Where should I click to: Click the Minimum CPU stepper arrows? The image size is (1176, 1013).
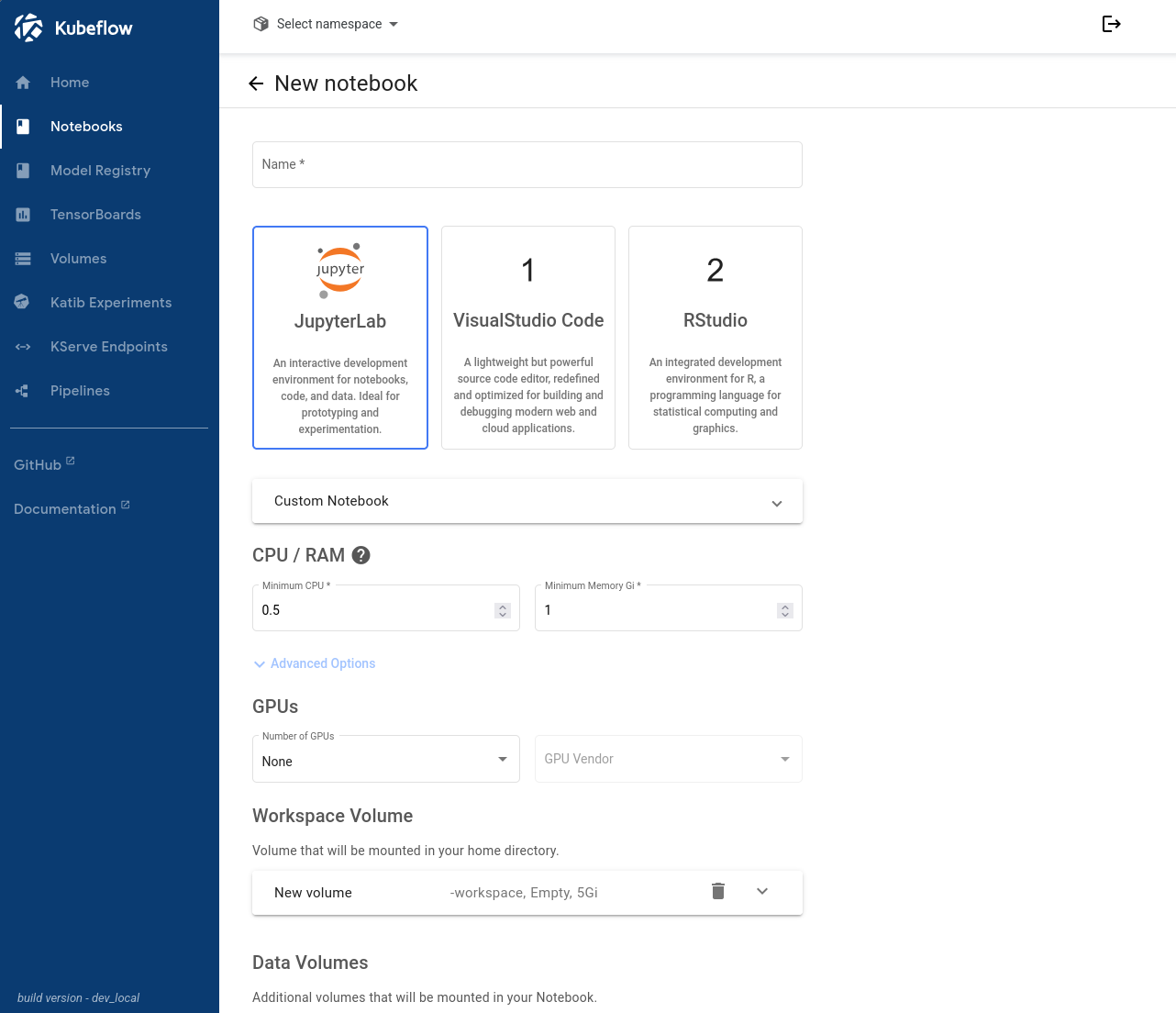point(503,610)
